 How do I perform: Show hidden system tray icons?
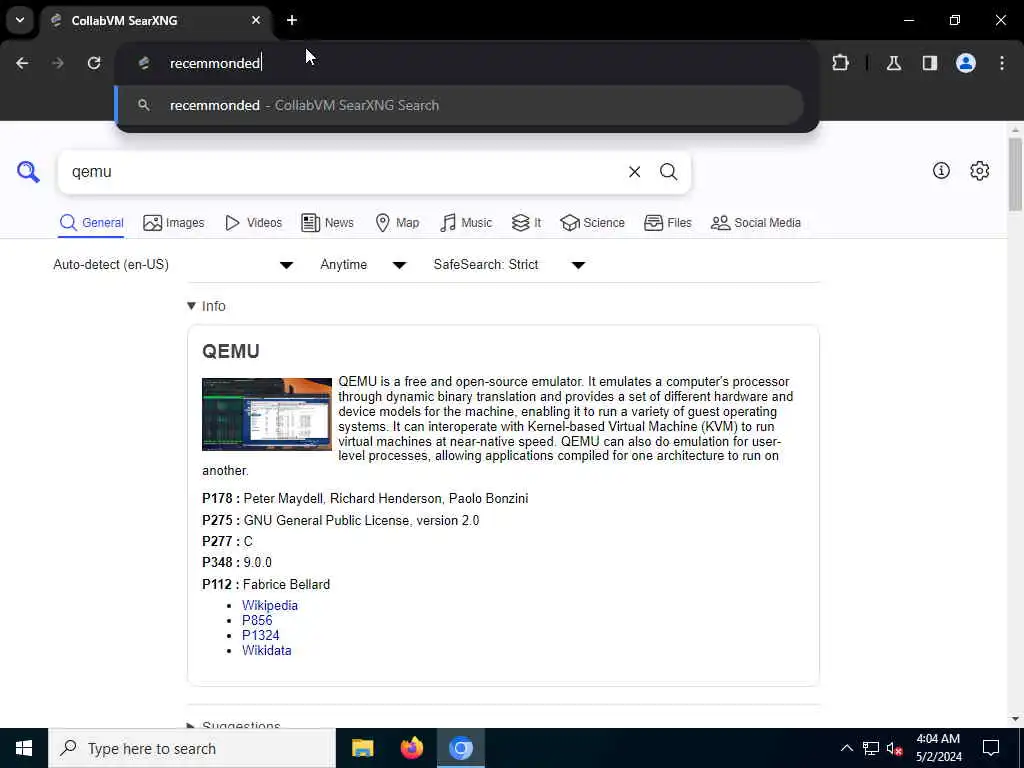tap(846, 748)
